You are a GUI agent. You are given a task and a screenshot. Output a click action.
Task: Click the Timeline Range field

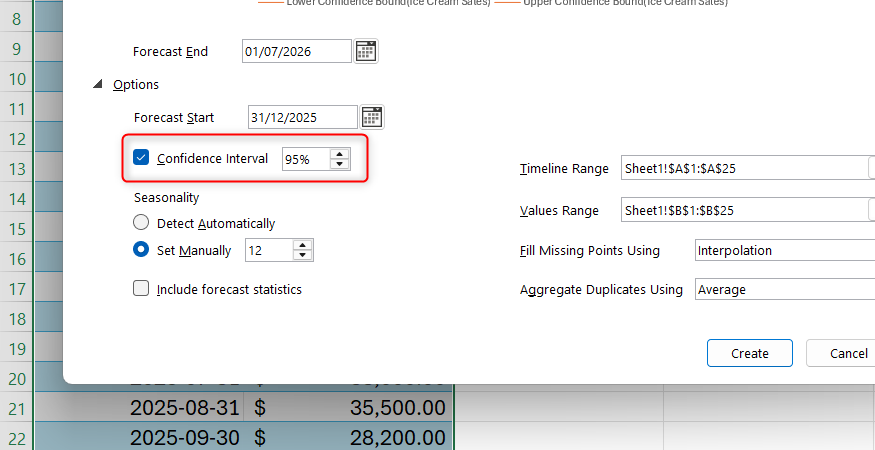point(744,168)
